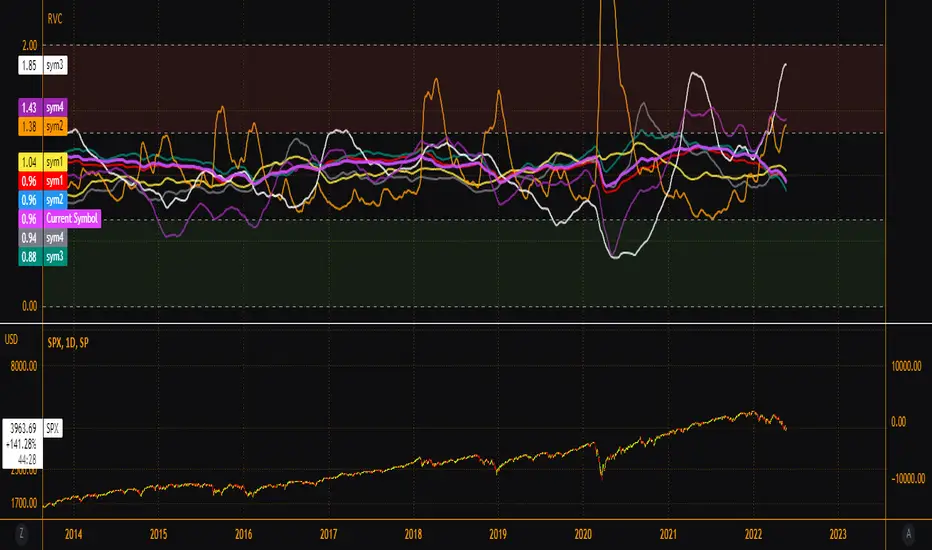Click the A auto-scale button at bottom right
Image resolution: width=932 pixels, height=550 pixels.
[908, 534]
